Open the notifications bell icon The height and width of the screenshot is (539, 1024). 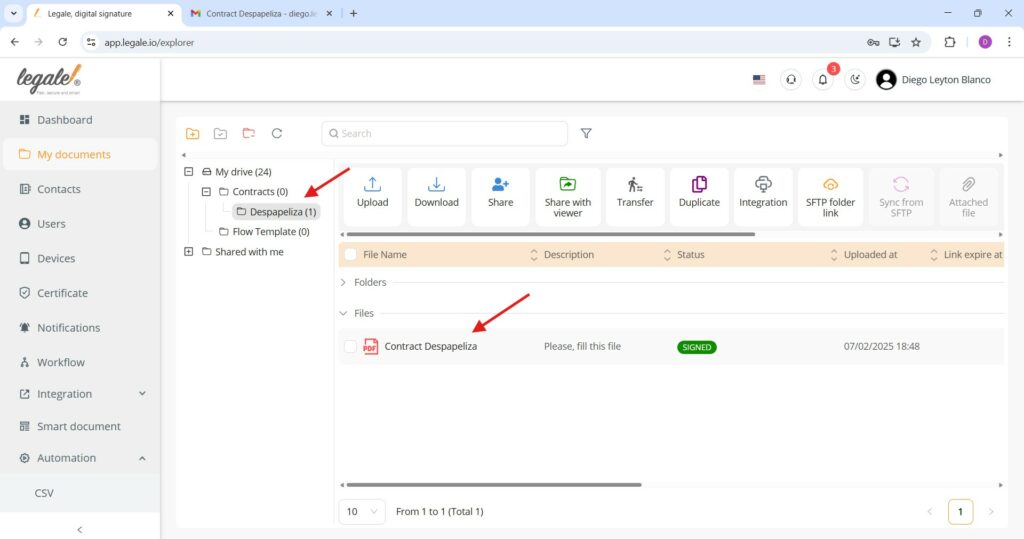[823, 80]
